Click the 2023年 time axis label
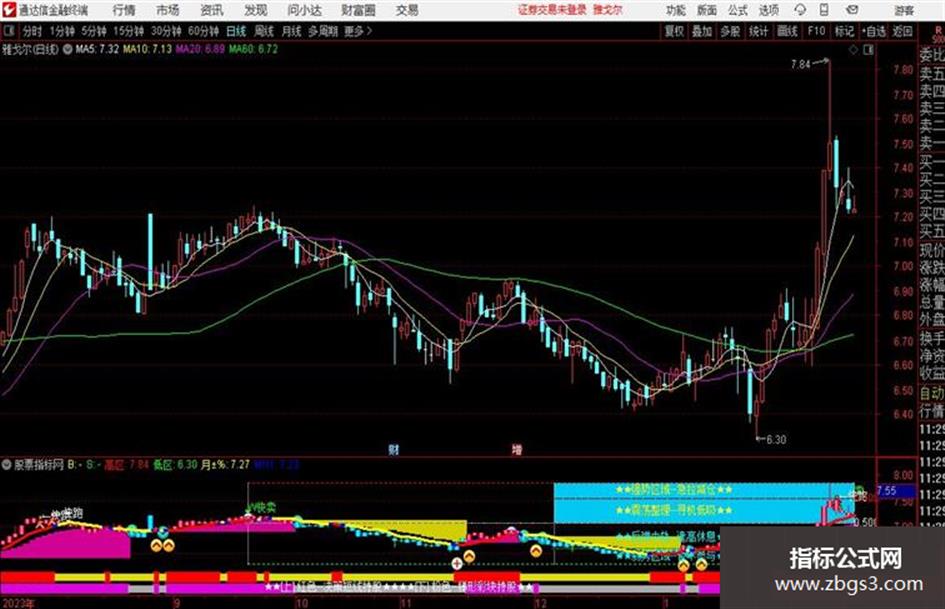945x609 pixels. [x=18, y=602]
